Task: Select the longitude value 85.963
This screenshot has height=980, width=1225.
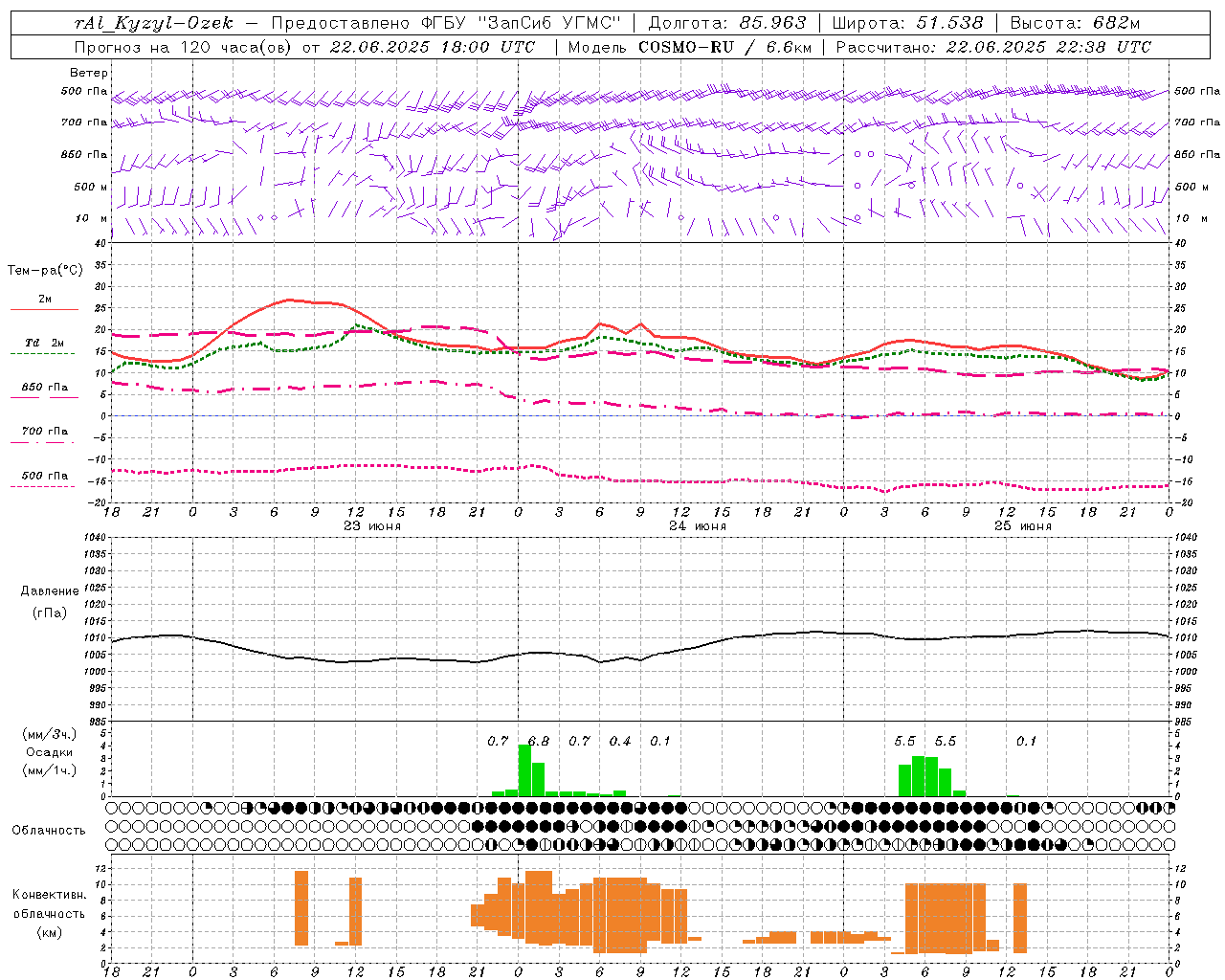Action: 774,23
